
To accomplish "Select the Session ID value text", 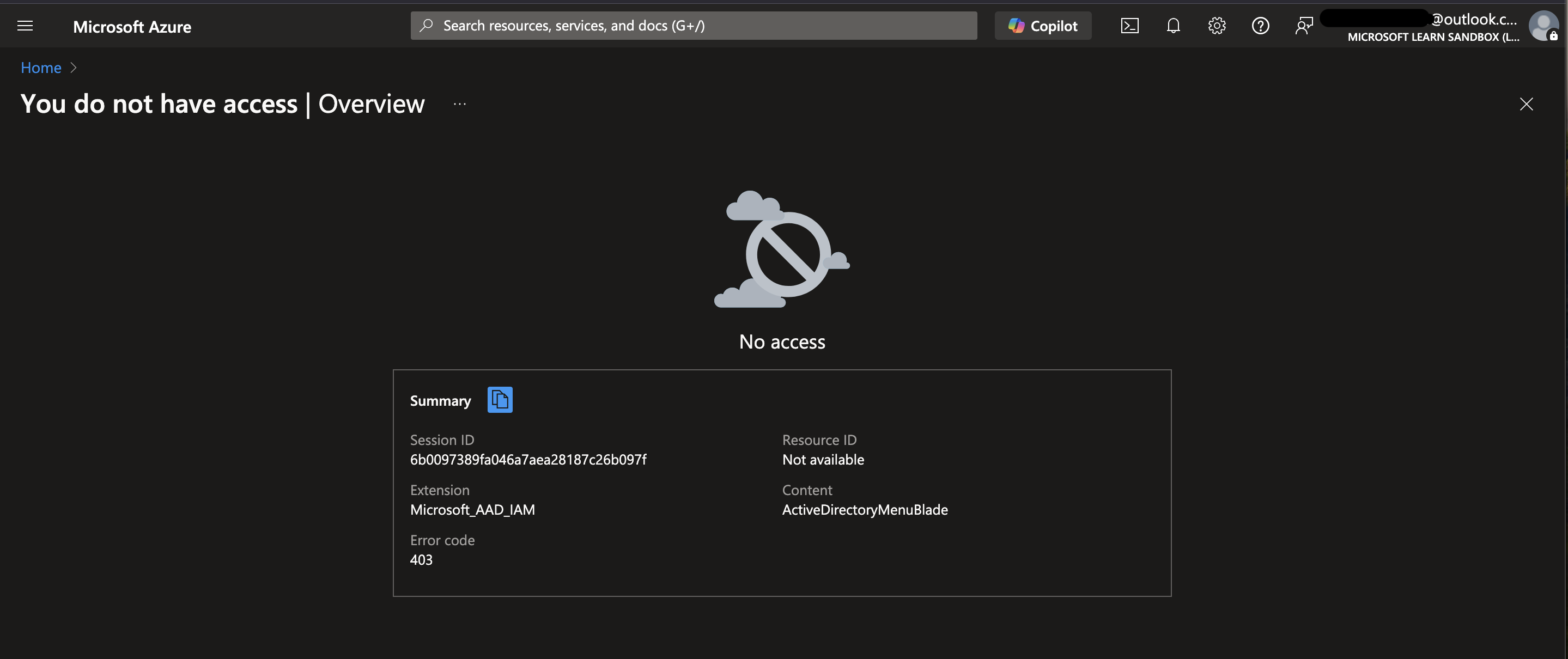I will [x=528, y=460].
